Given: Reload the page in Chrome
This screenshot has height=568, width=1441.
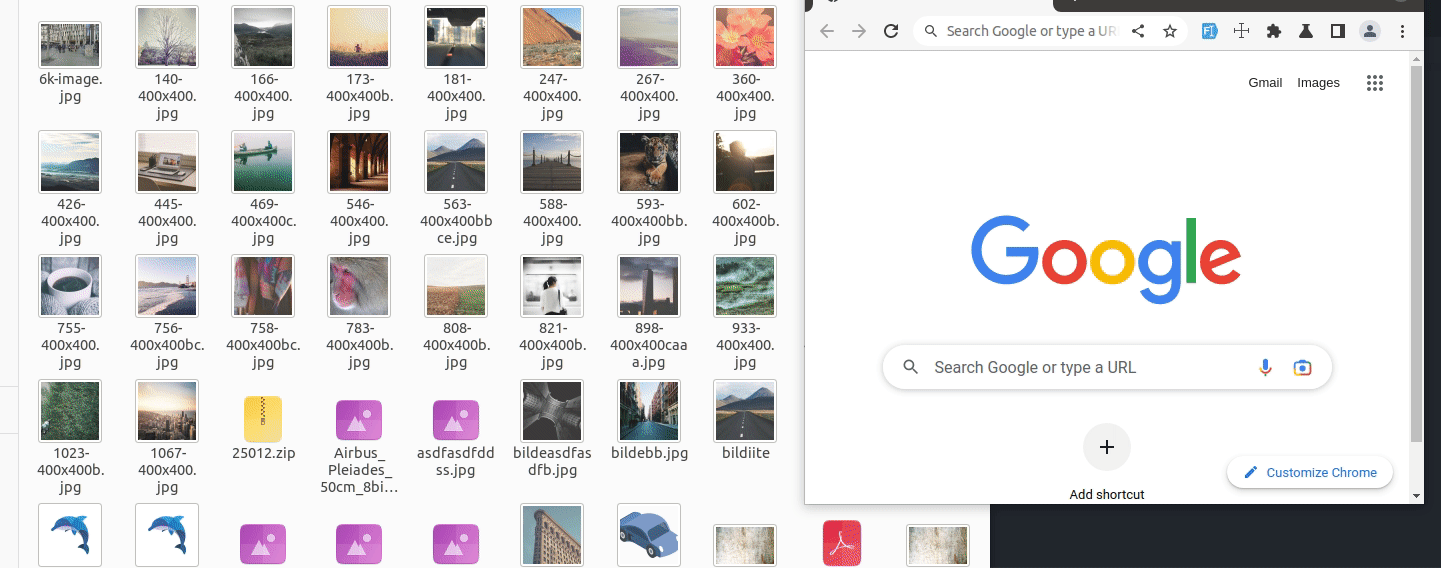Looking at the screenshot, I should coord(891,31).
